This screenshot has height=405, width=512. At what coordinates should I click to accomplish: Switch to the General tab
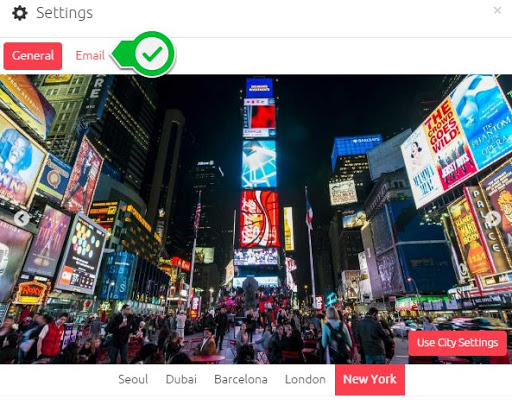click(x=33, y=56)
